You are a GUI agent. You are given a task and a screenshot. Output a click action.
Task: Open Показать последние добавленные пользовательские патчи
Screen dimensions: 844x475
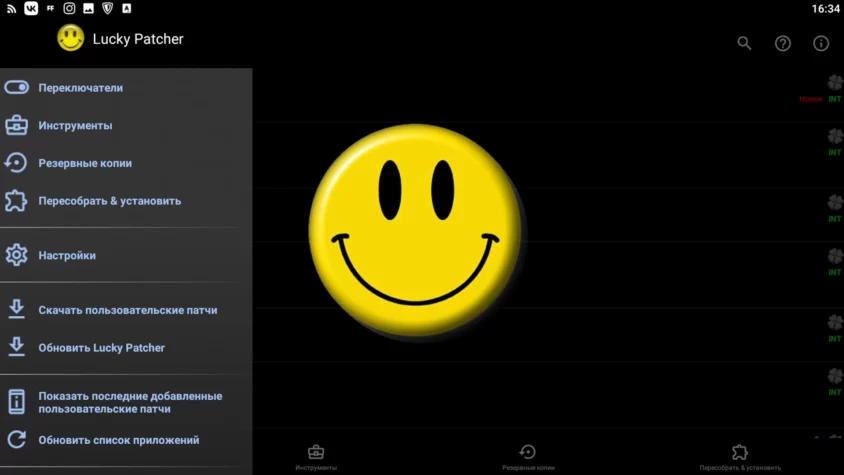(126, 402)
